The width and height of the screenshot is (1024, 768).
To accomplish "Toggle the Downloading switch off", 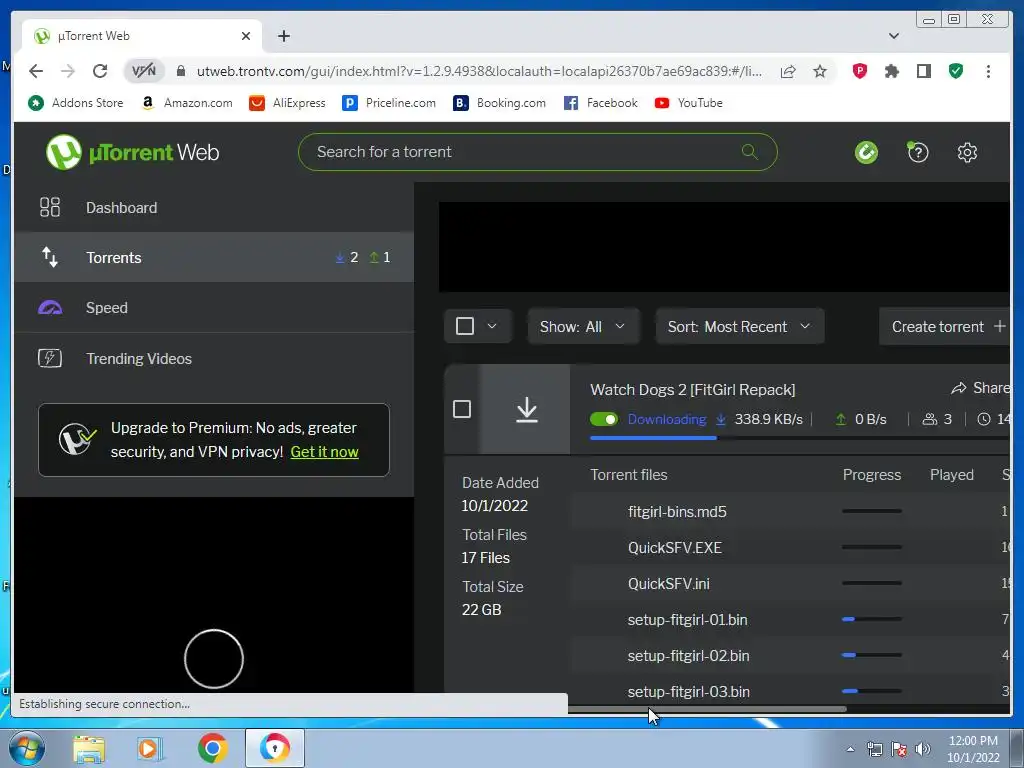I will 603,419.
